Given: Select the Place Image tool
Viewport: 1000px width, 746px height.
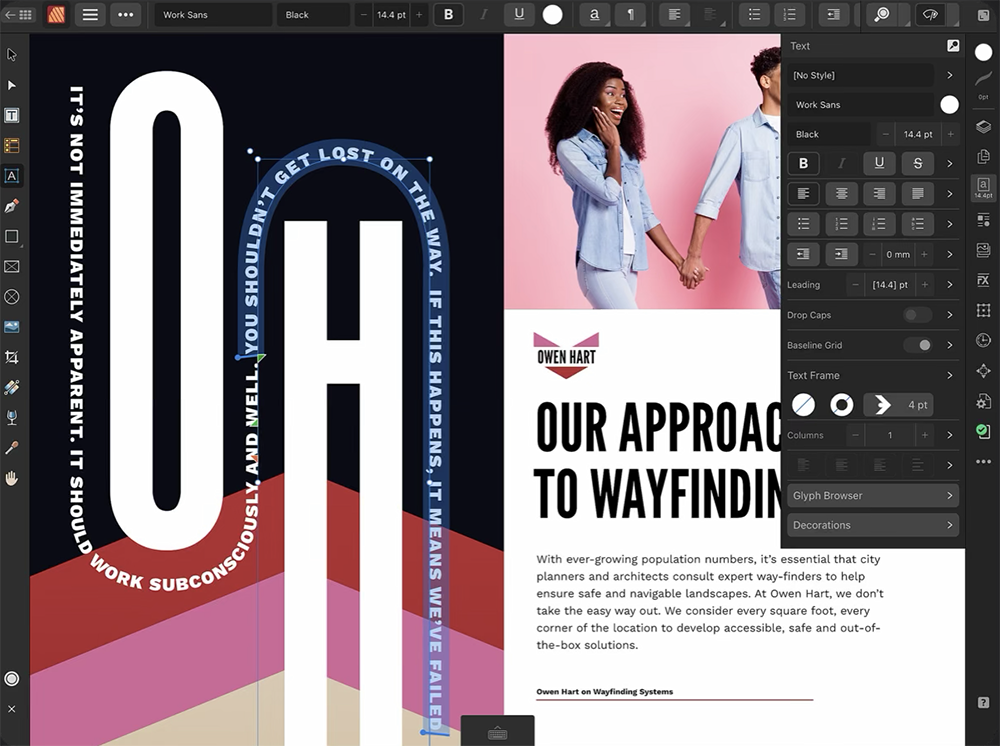Looking at the screenshot, I should point(11,327).
